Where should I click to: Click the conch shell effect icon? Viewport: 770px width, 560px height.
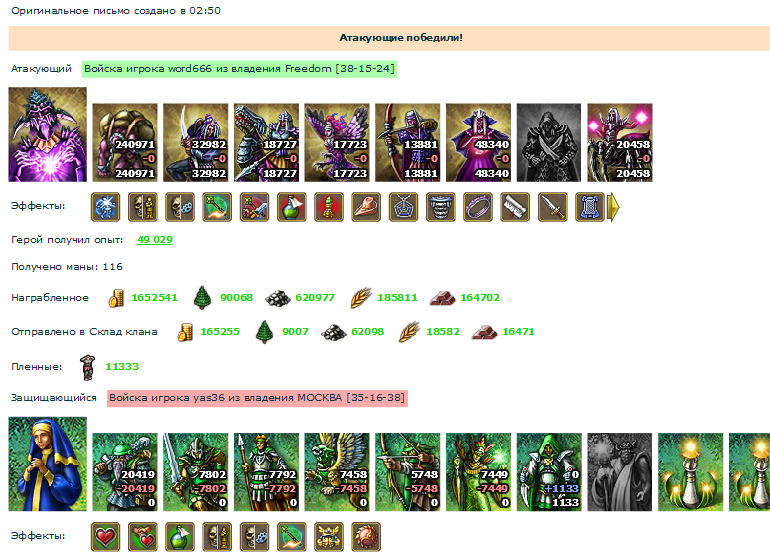click(366, 207)
